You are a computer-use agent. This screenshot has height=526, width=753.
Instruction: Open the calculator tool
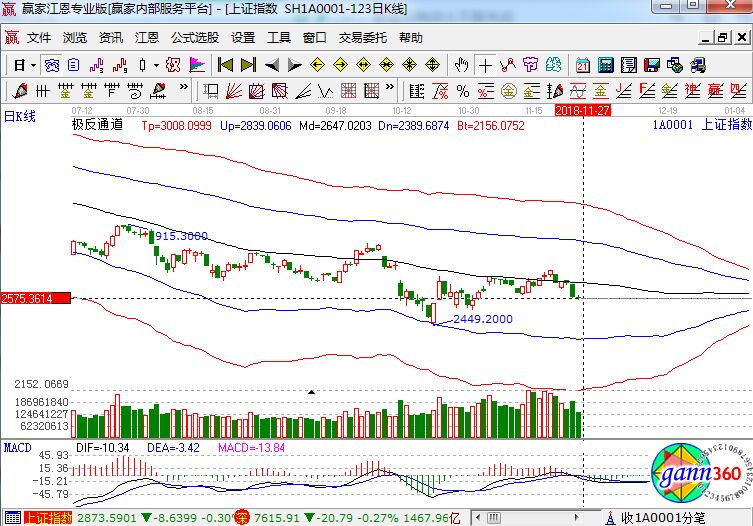[x=605, y=65]
